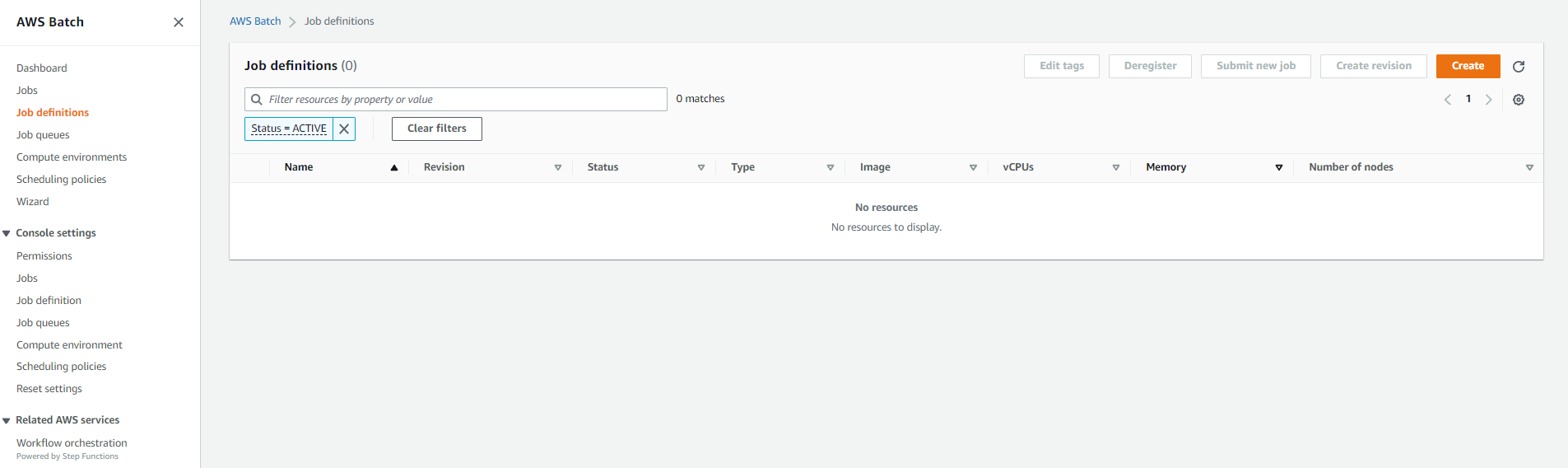Sort by Status column arrow
The height and width of the screenshot is (468, 1568).
click(x=701, y=167)
